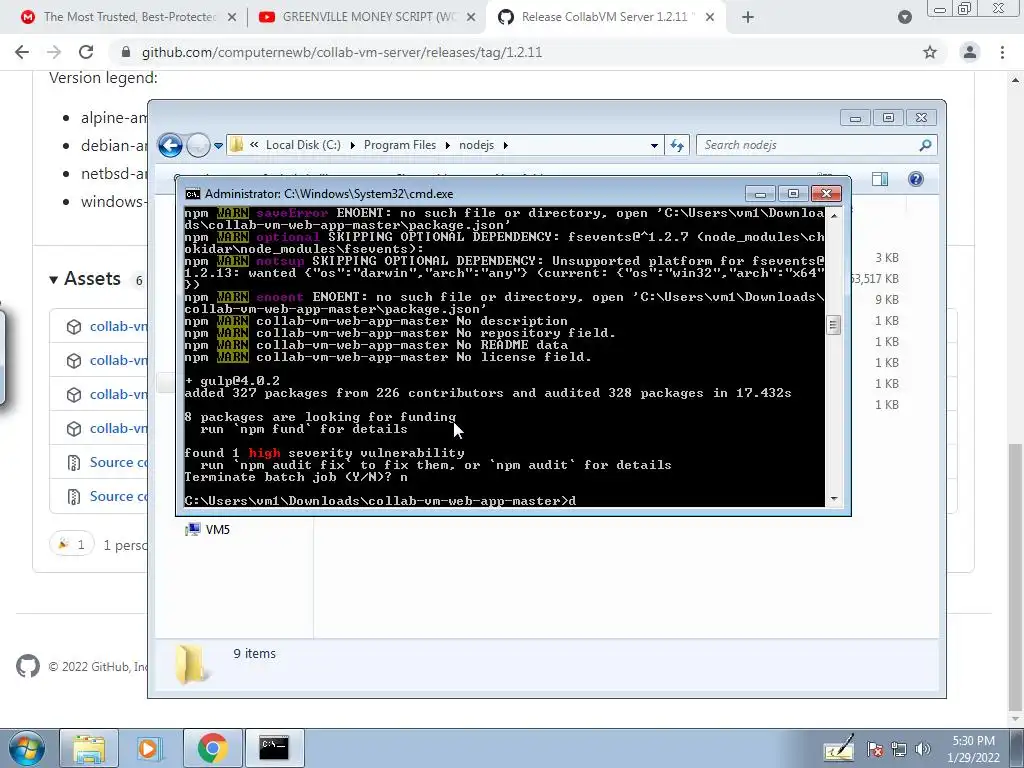Refresh the nodejs folder view
Screen dimensions: 1024x768
677,146
